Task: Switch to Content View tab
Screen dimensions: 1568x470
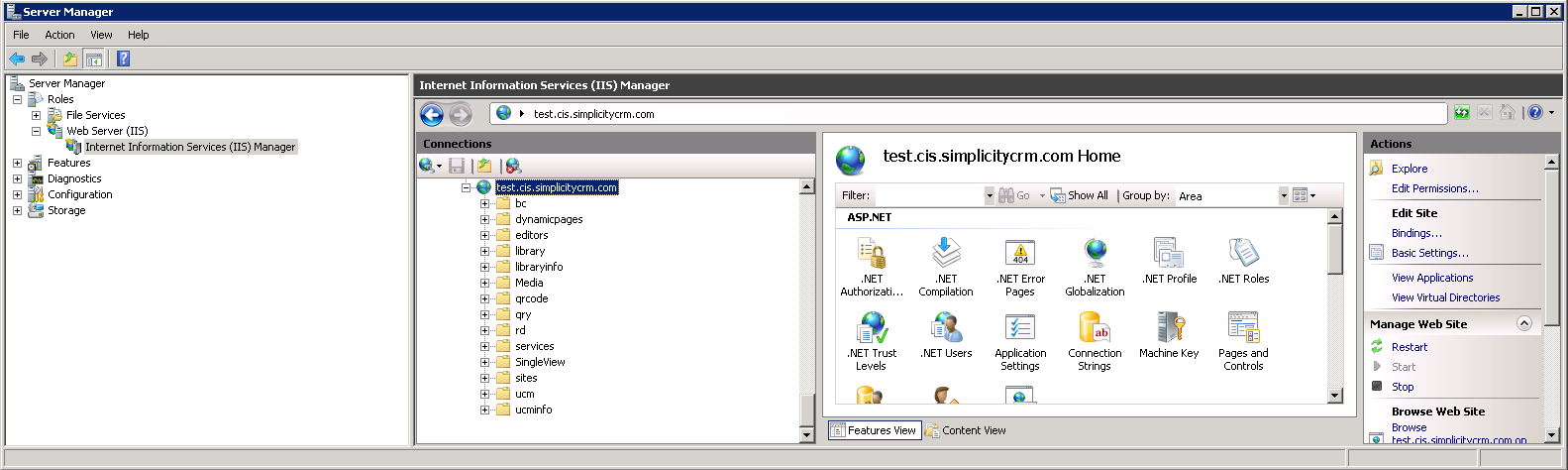Action: click(x=967, y=430)
